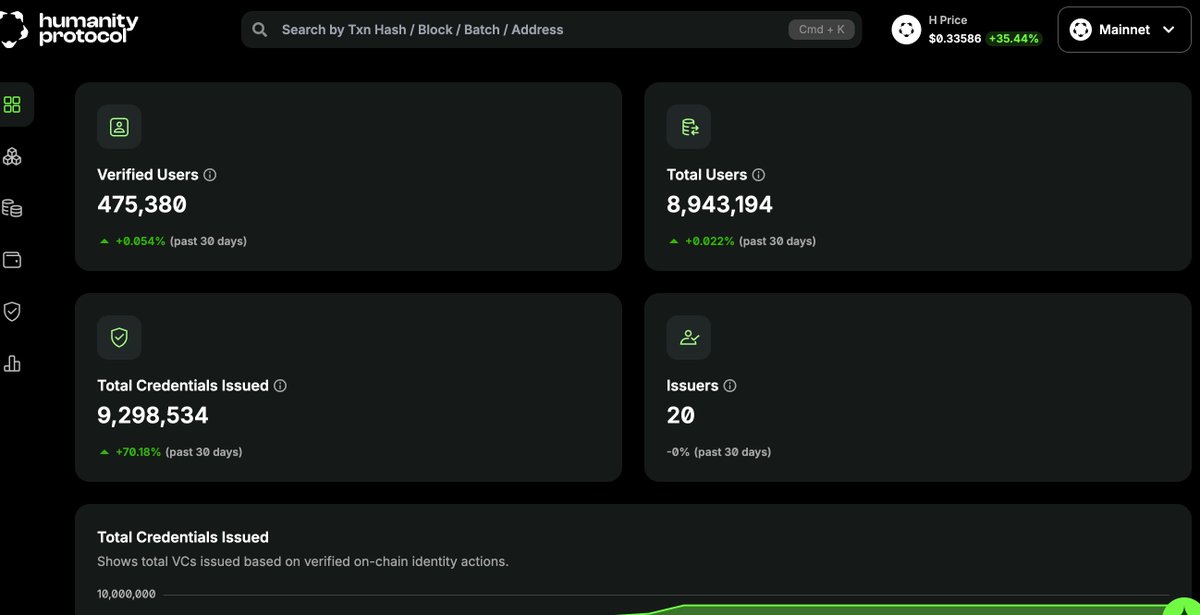Click the info icon beside Total Users
The height and width of the screenshot is (615, 1200).
click(759, 175)
